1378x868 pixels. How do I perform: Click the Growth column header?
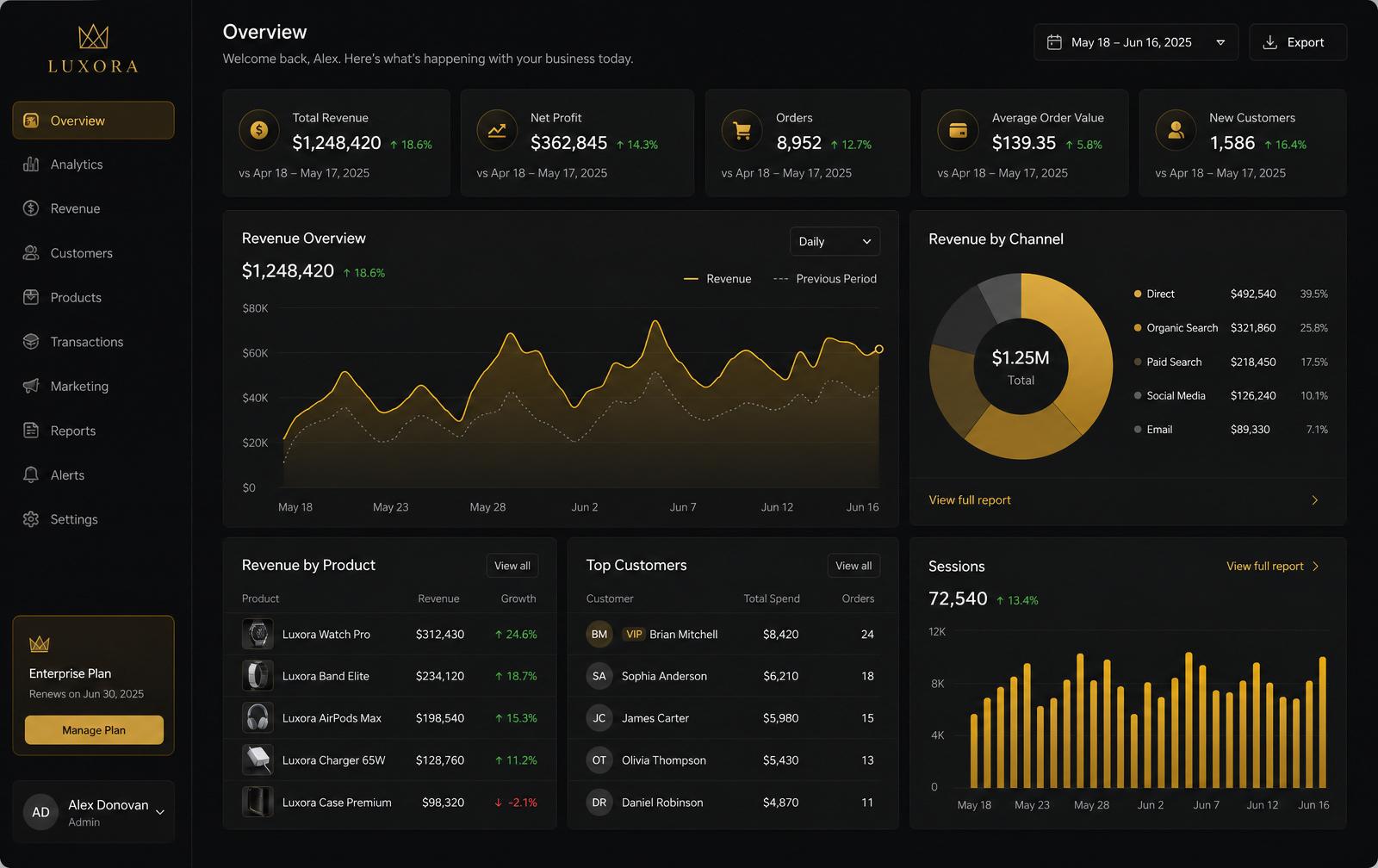tap(518, 598)
